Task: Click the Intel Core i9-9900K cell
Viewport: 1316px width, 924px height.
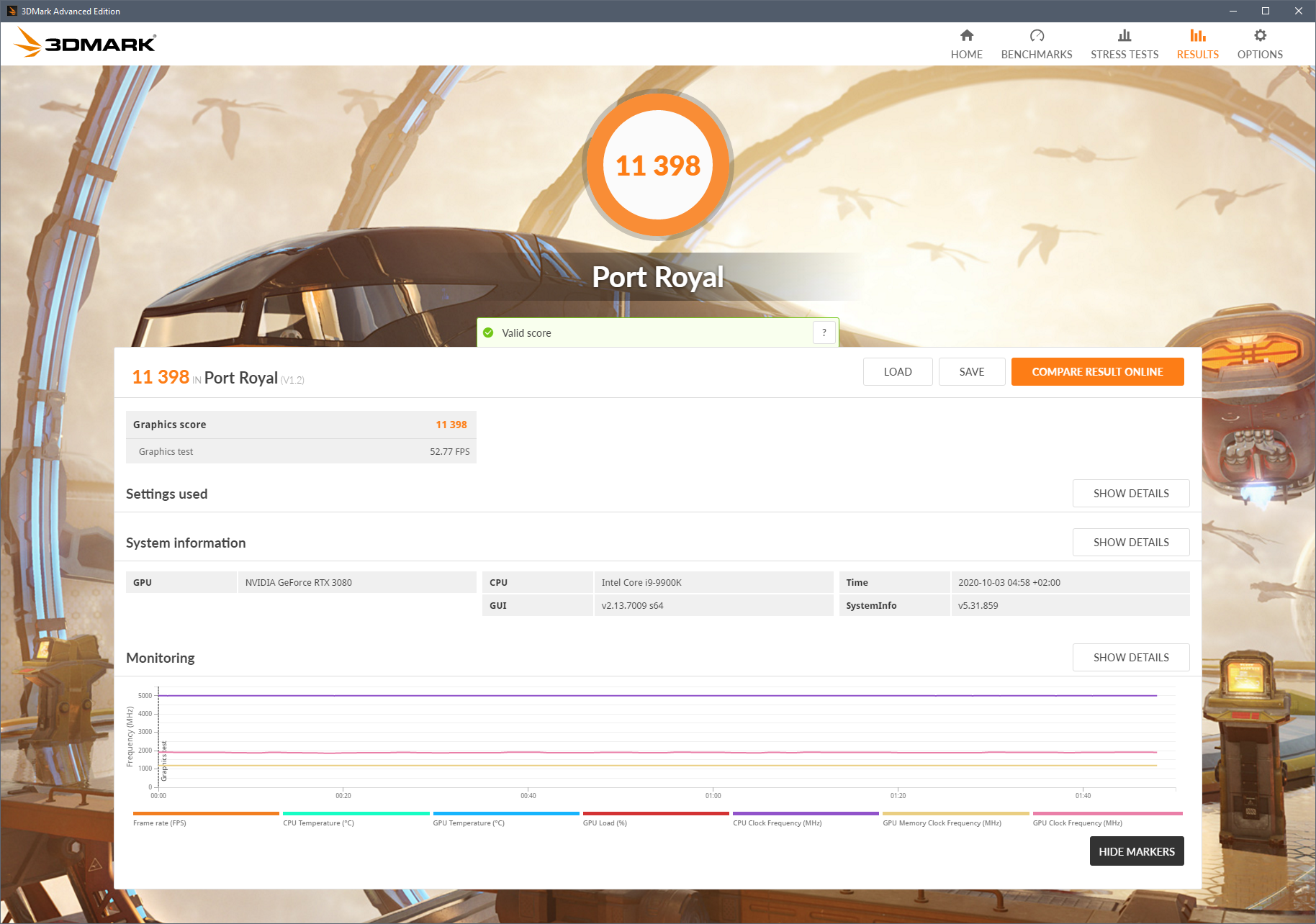Action: (x=713, y=582)
